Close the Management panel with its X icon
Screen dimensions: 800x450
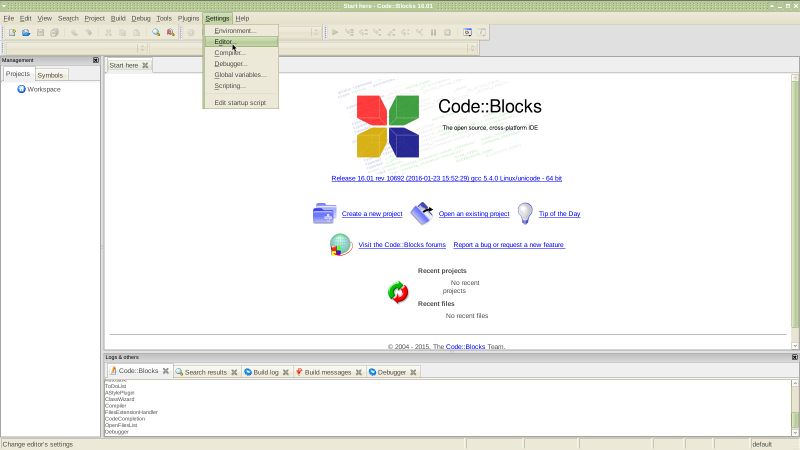96,60
